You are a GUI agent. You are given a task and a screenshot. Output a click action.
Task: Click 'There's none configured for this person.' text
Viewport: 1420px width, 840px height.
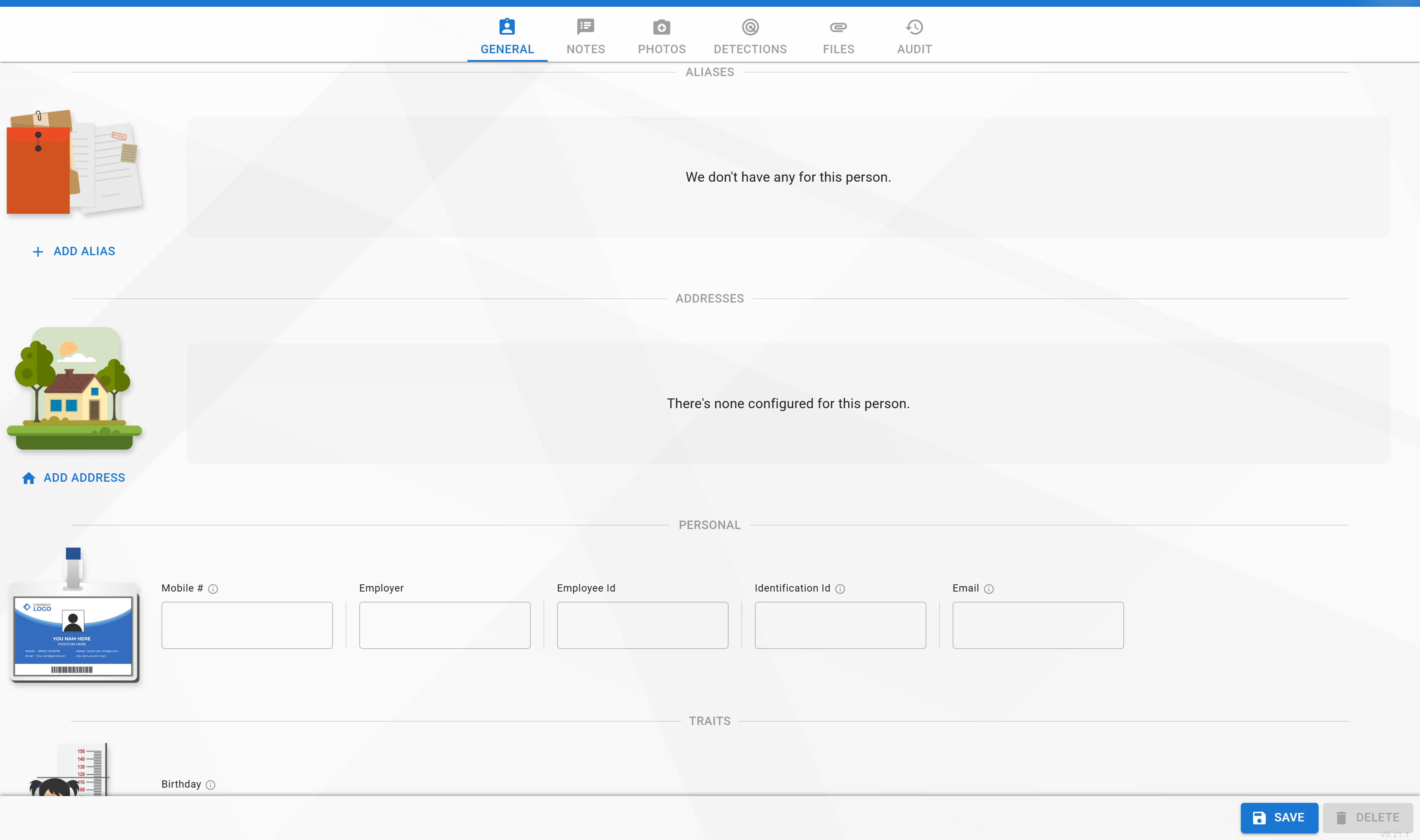788,404
